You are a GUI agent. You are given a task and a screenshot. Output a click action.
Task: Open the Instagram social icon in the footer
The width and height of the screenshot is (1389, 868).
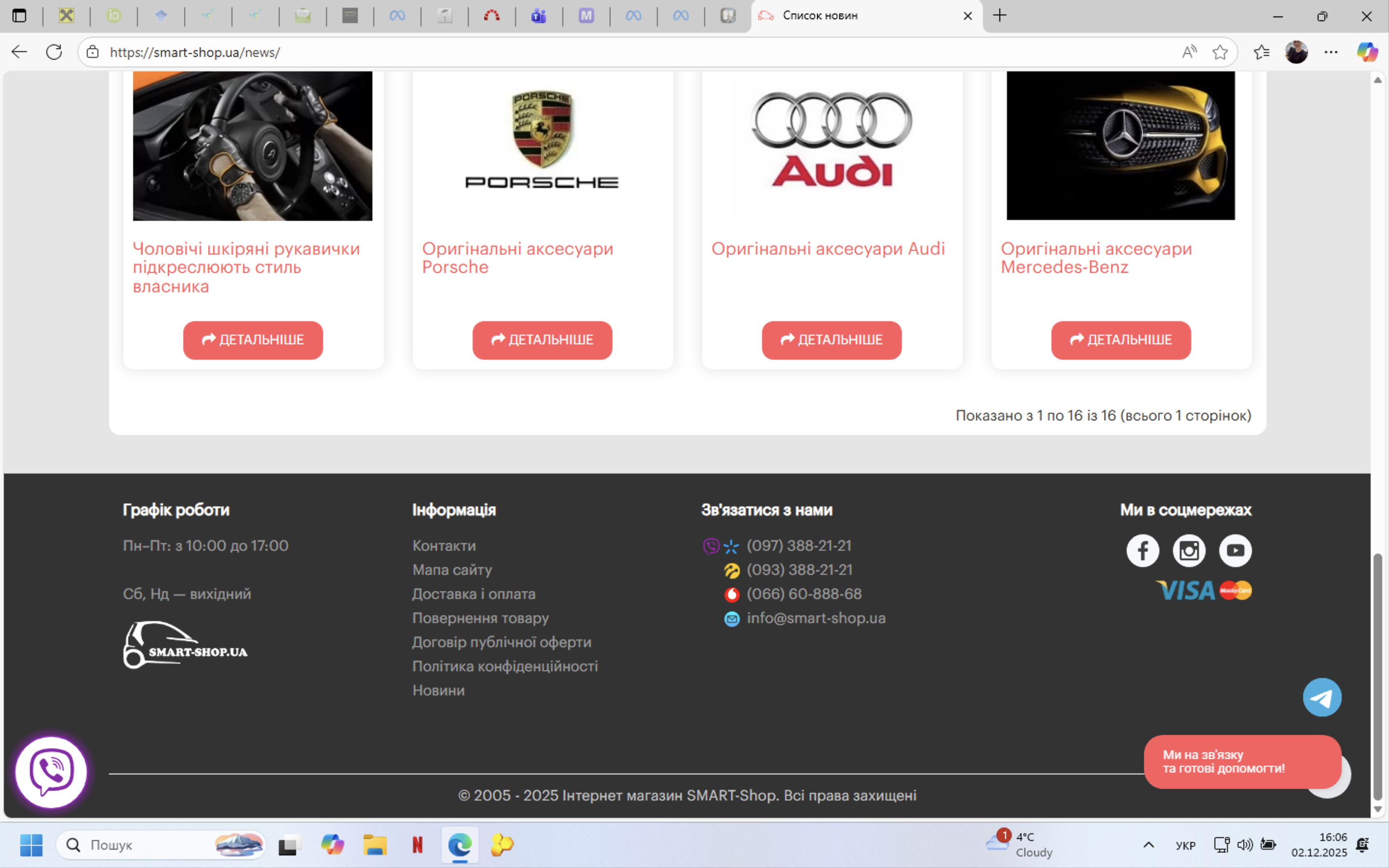click(x=1189, y=551)
